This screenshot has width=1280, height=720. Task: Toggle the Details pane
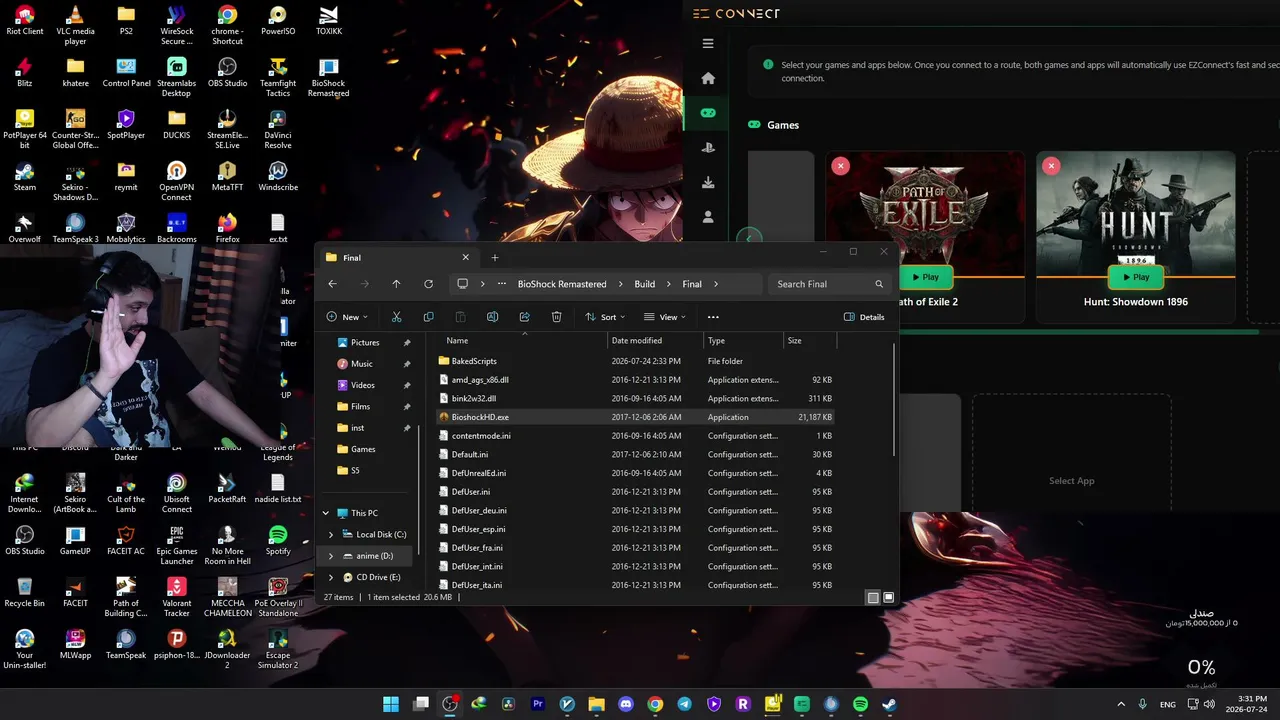(x=864, y=317)
